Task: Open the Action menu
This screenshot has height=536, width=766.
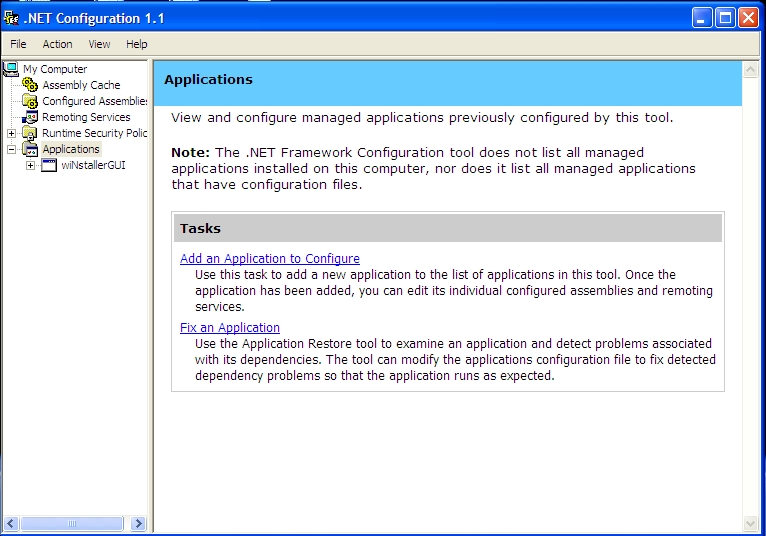Action: (57, 44)
